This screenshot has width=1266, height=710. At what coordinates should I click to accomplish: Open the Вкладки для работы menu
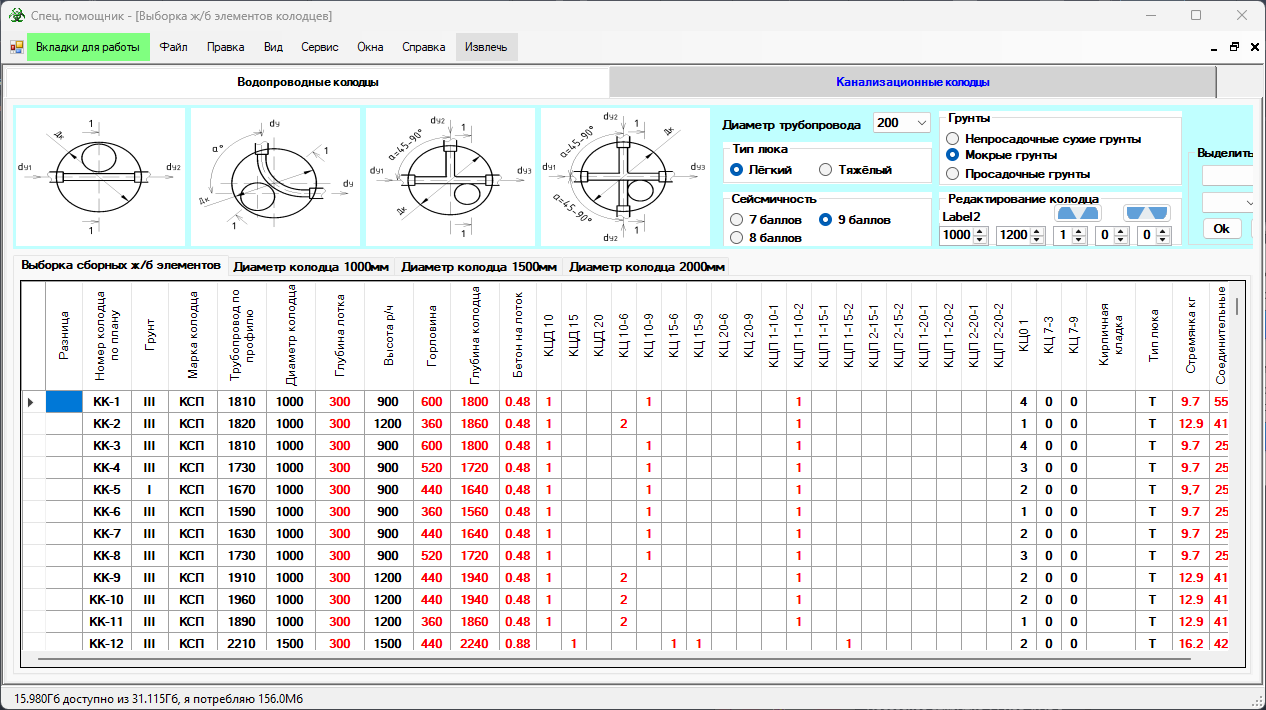88,47
